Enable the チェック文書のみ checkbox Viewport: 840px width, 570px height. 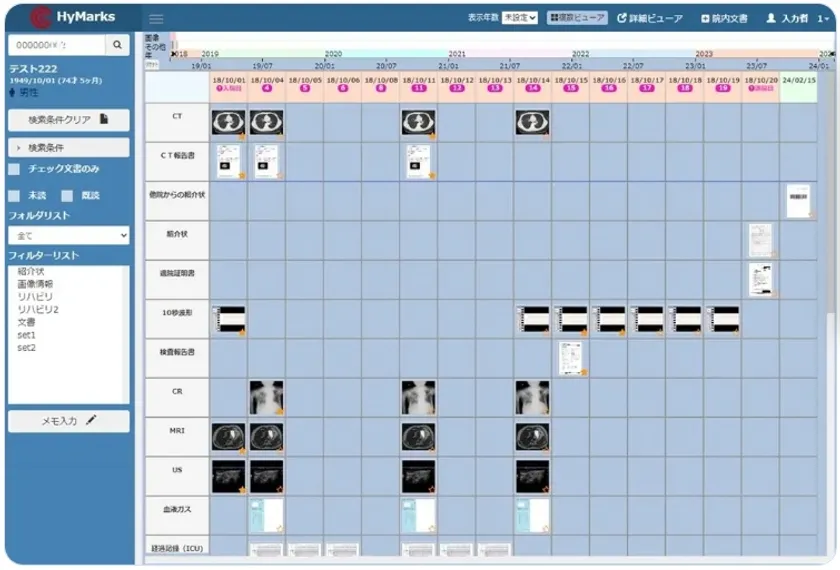pos(14,169)
